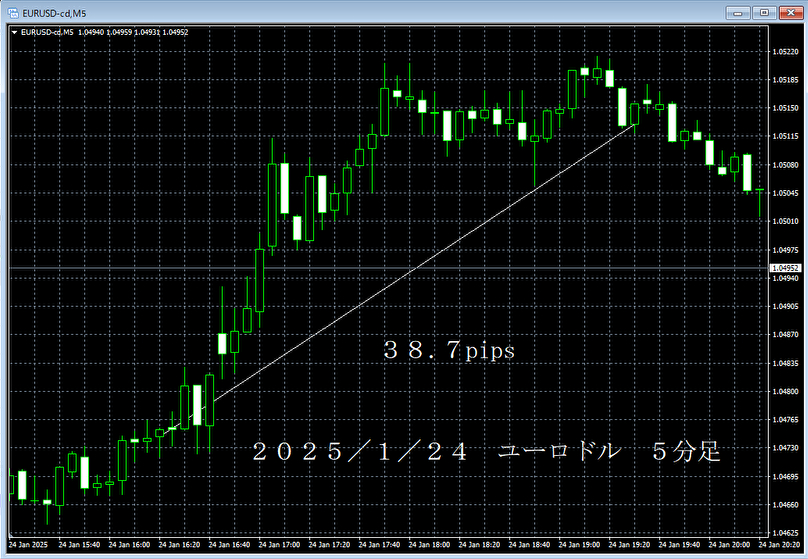Viewport: 808px width, 559px height.
Task: Click the 1.04625 price scale label
Action: [785, 533]
